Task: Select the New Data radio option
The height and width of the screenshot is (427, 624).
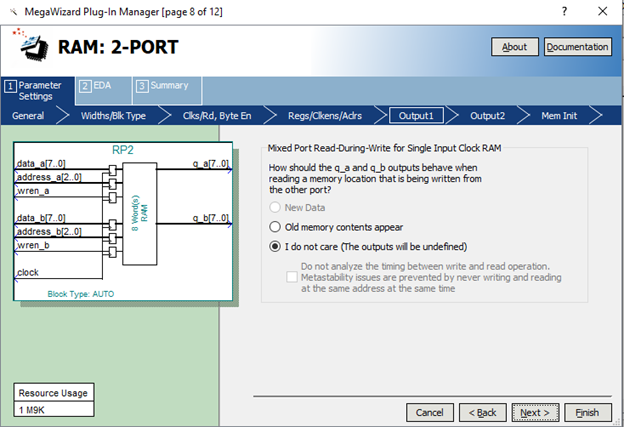Action: (276, 206)
